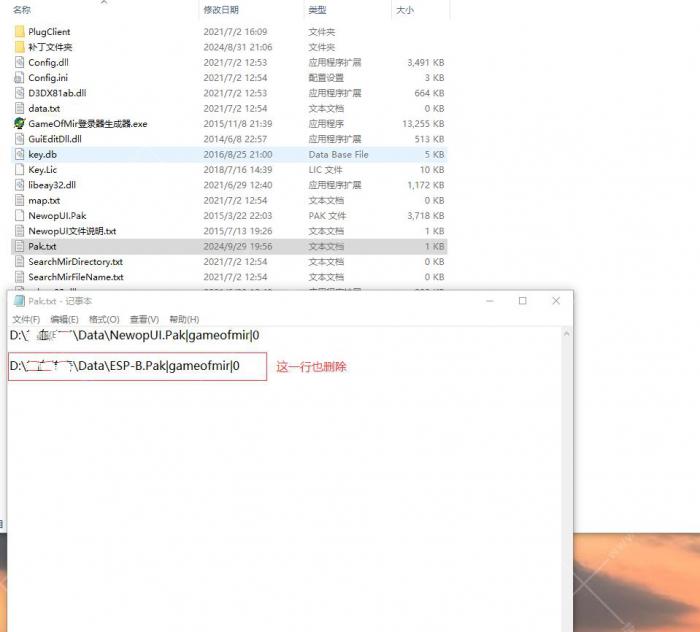
Task: Click the Config.dll file icon
Action: [x=19, y=62]
